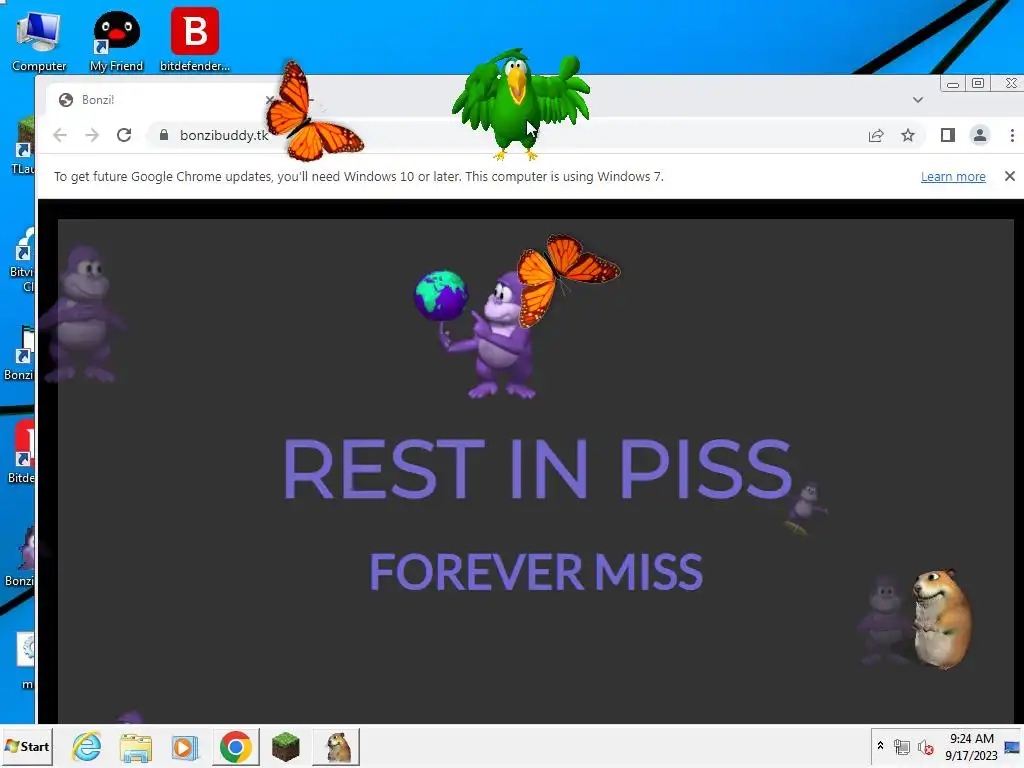The width and height of the screenshot is (1024, 768).
Task: Click the hamster character on the page
Action: tap(940, 618)
